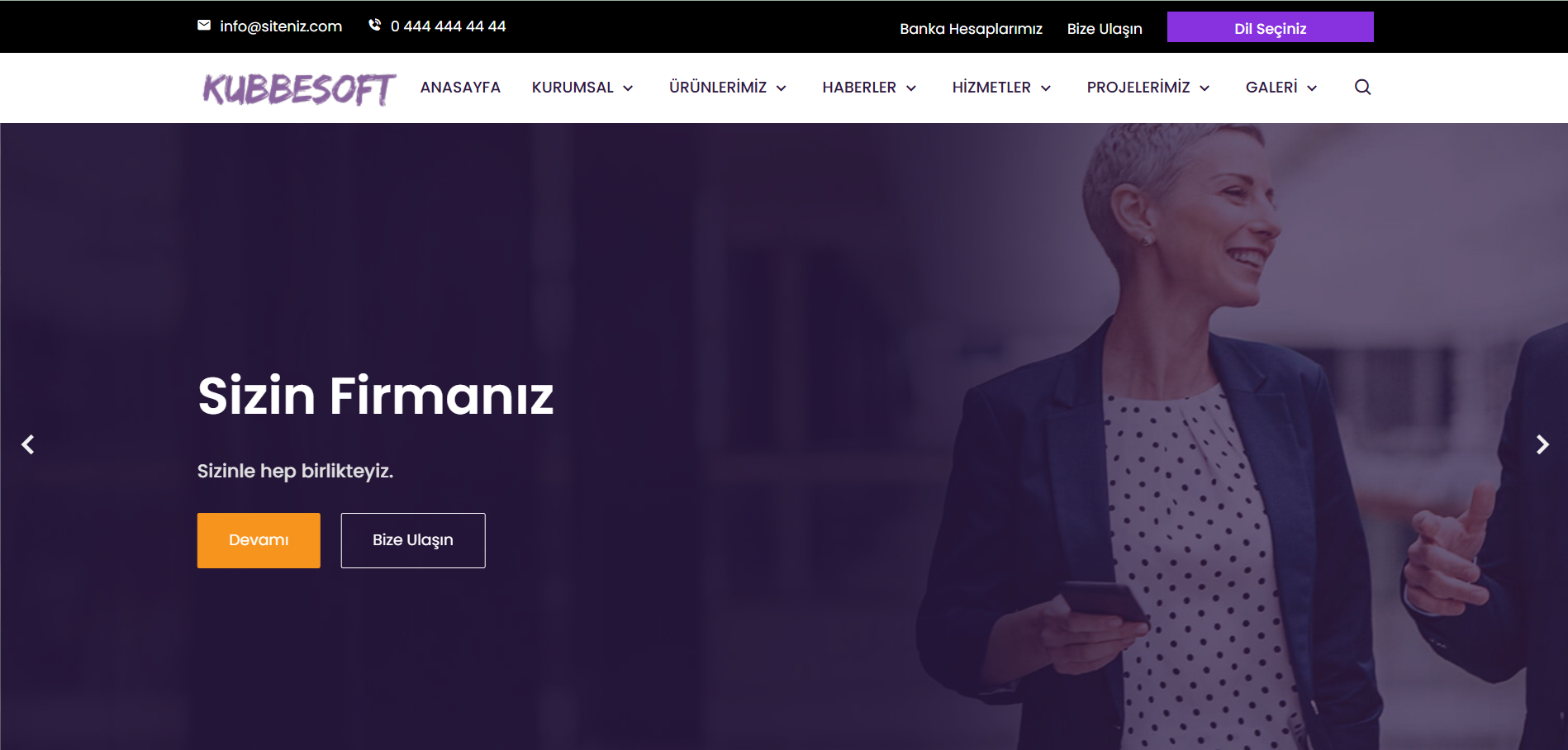This screenshot has height=750, width=1568.
Task: Select the Galeri menu item
Action: [x=1271, y=88]
